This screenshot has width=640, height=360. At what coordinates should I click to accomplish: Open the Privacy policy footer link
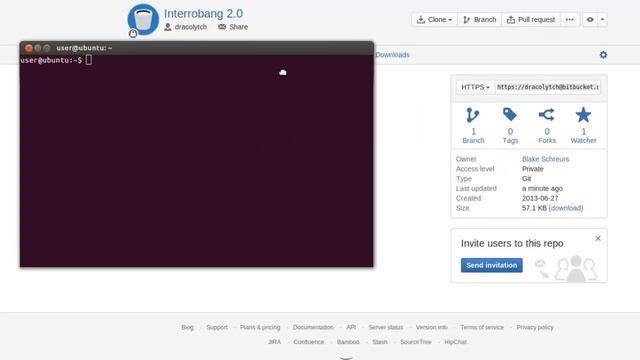tap(535, 327)
